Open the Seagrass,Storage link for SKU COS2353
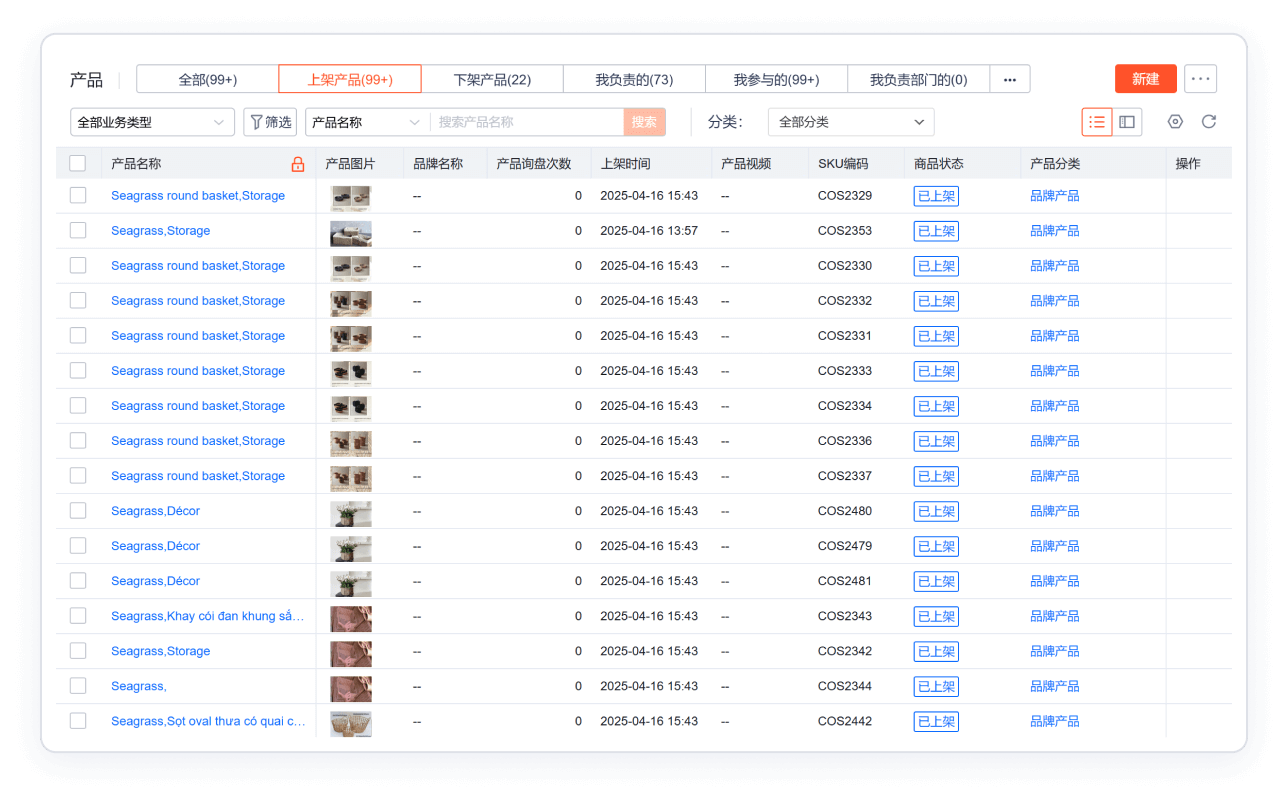Image resolution: width=1288 pixels, height=801 pixels. (x=161, y=231)
